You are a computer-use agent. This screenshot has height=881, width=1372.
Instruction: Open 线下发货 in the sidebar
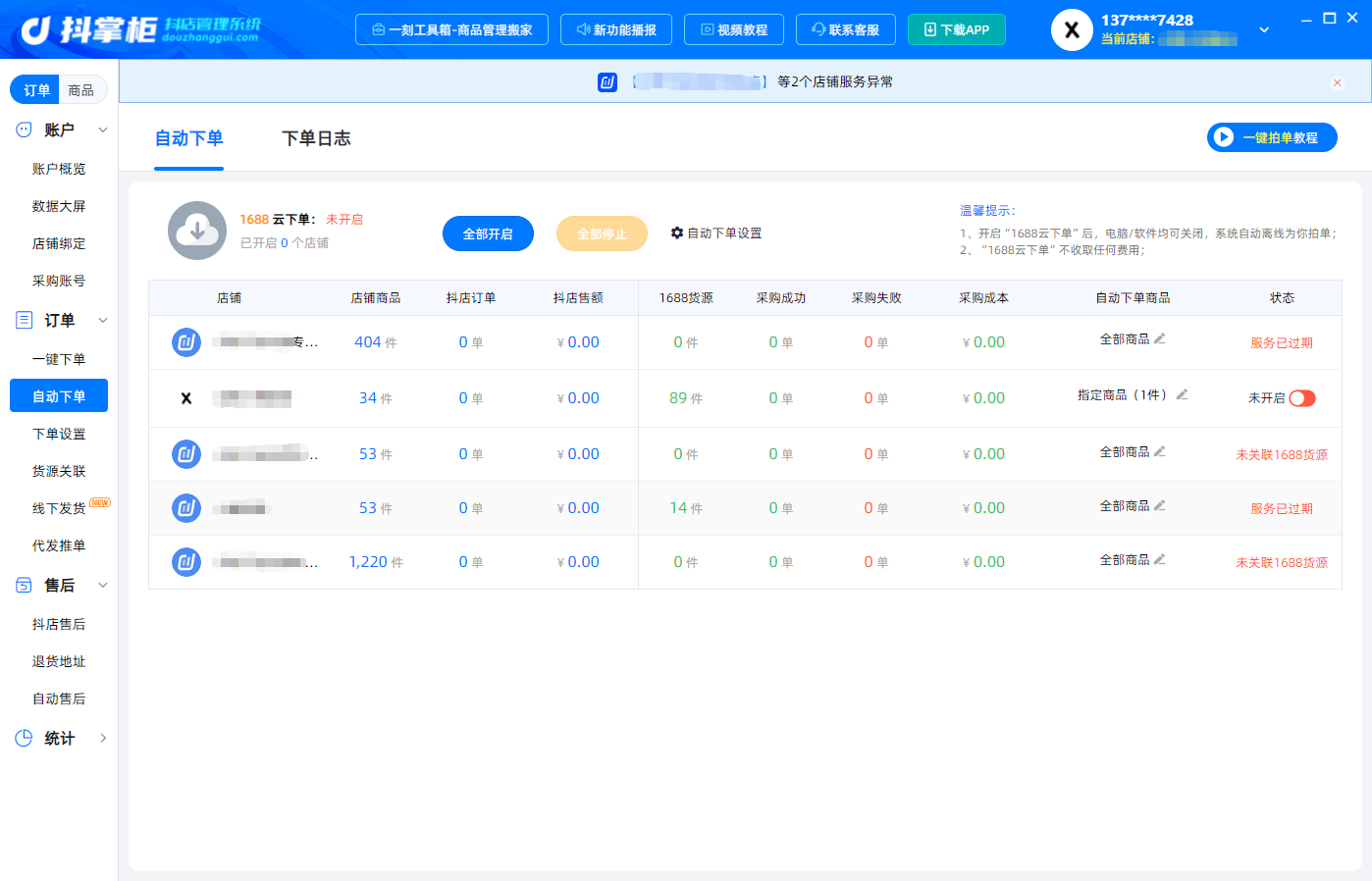tap(59, 508)
